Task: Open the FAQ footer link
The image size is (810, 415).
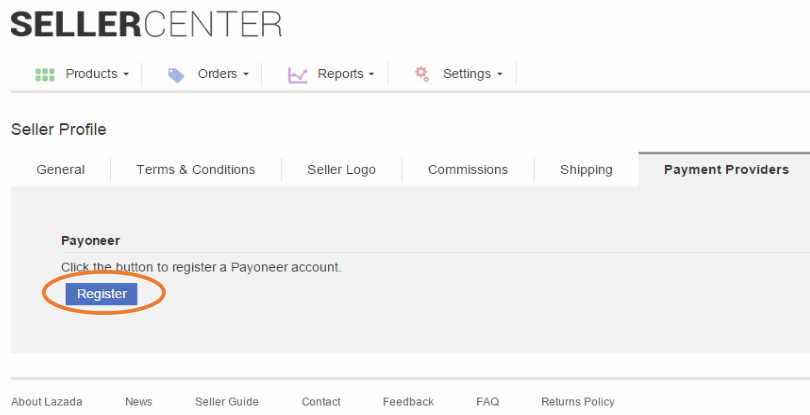Action: [x=487, y=402]
